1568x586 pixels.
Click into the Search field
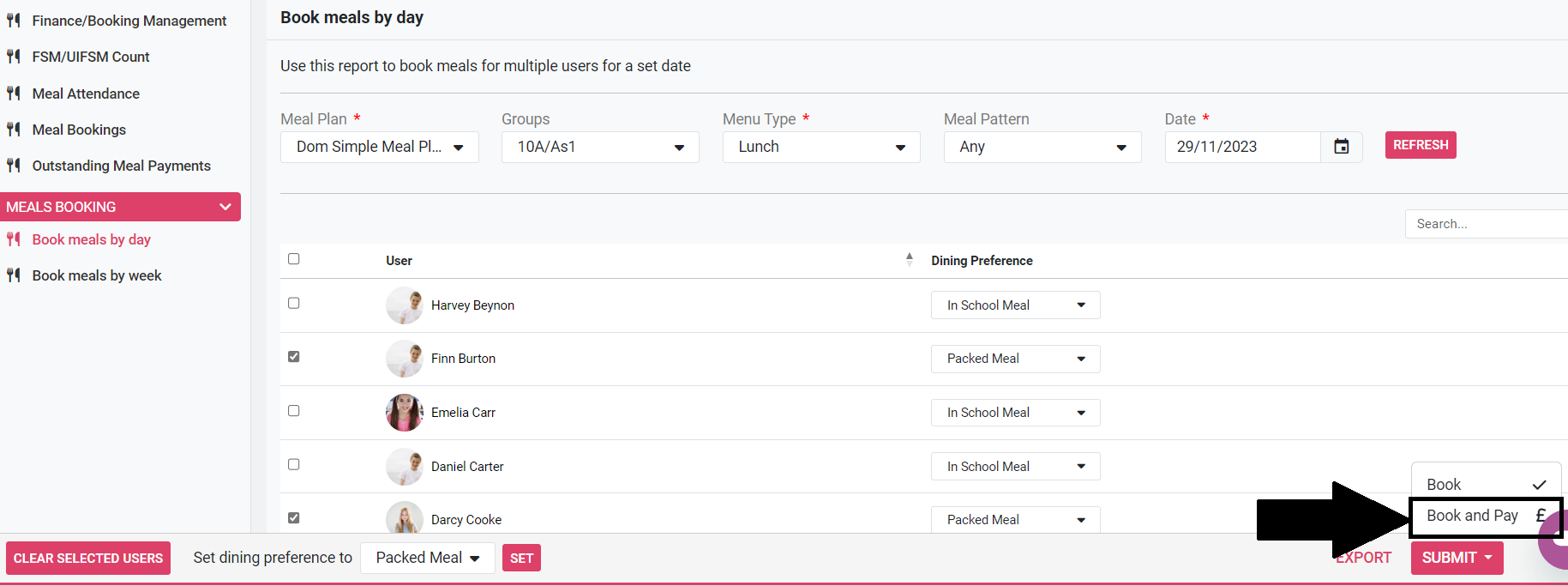(1487, 224)
